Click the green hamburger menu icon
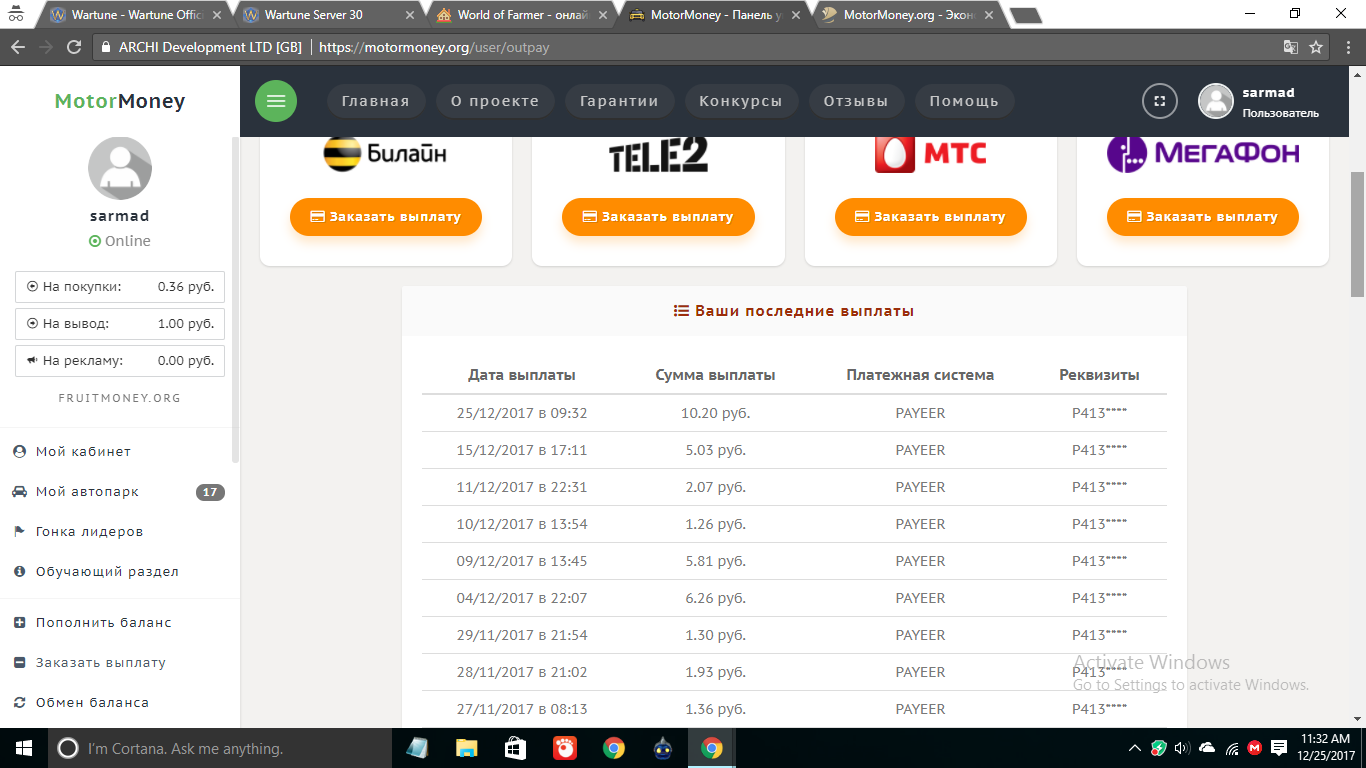Viewport: 1366px width, 768px height. coord(276,101)
